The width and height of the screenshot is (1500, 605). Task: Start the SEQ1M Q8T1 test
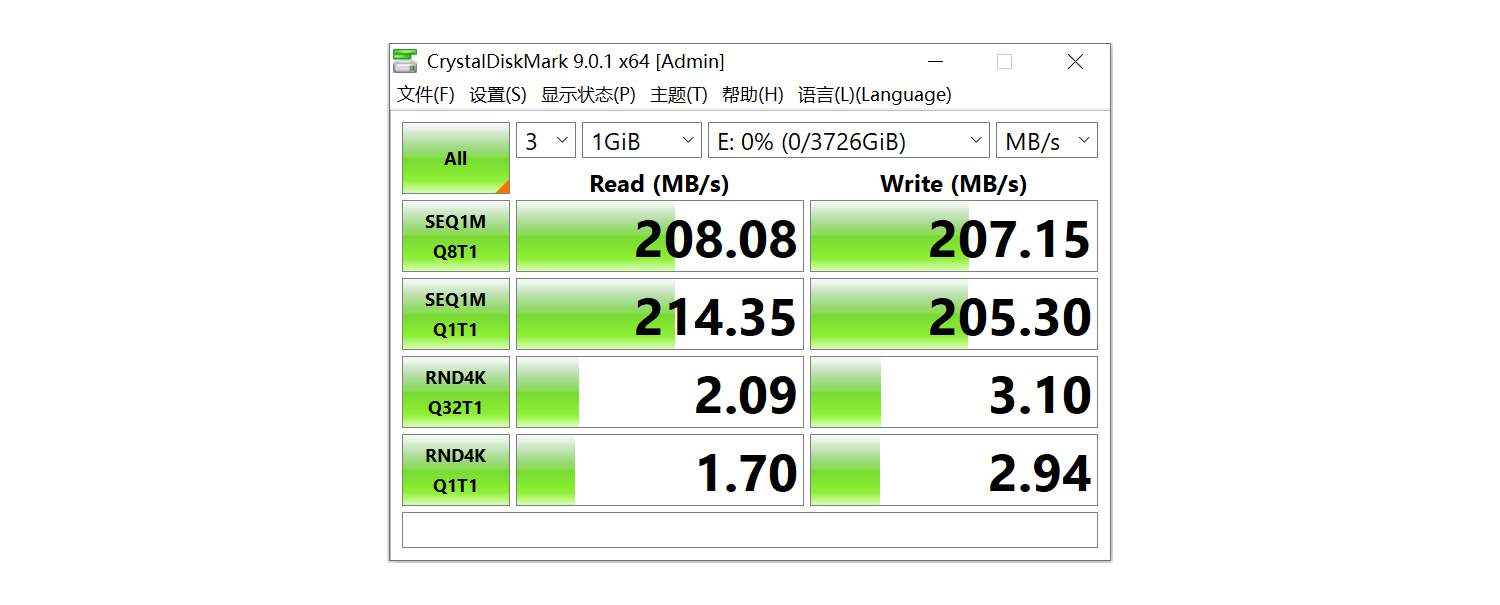(456, 236)
